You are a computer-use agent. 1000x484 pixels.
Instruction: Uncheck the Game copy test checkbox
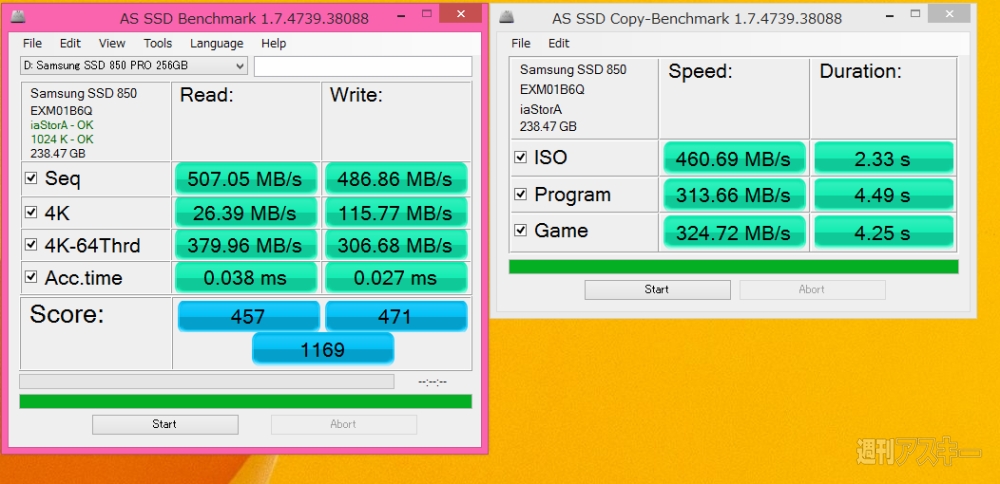pyautogui.click(x=520, y=230)
